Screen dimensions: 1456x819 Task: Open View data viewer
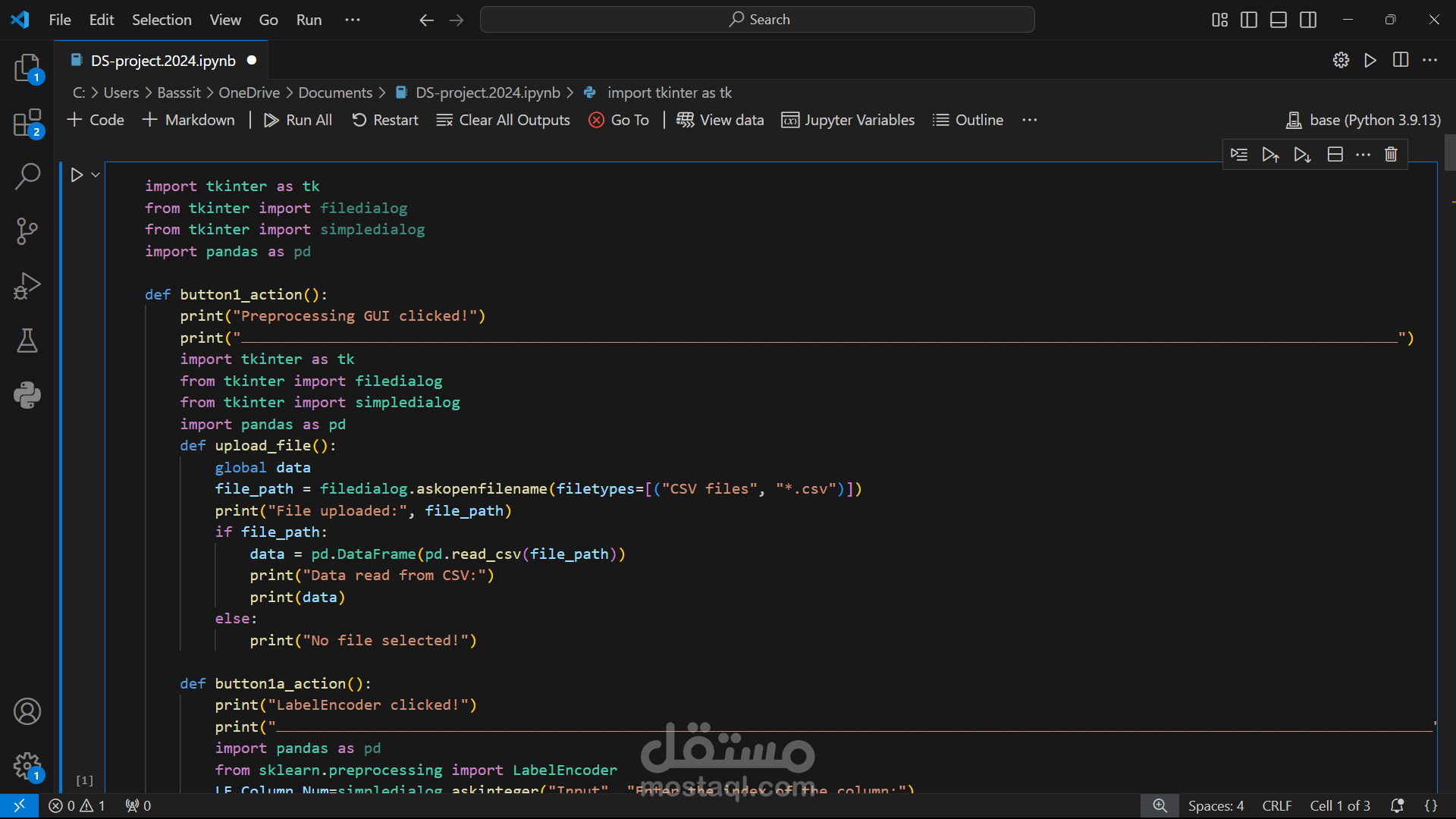click(720, 120)
